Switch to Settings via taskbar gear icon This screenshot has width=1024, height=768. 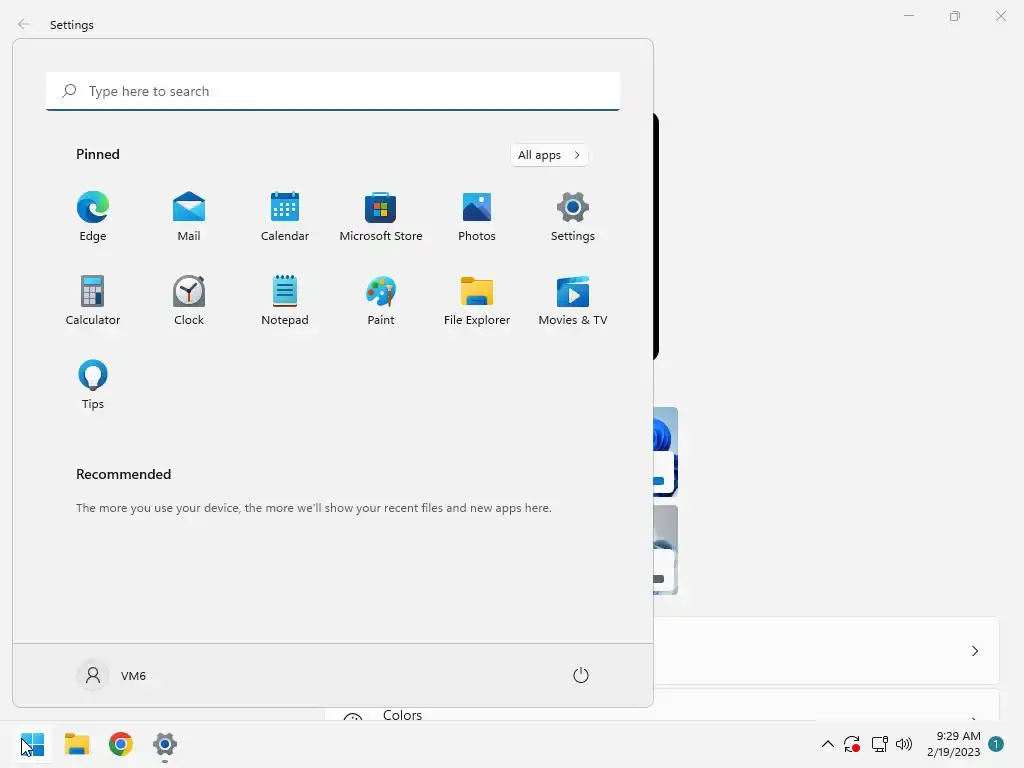[x=165, y=744]
